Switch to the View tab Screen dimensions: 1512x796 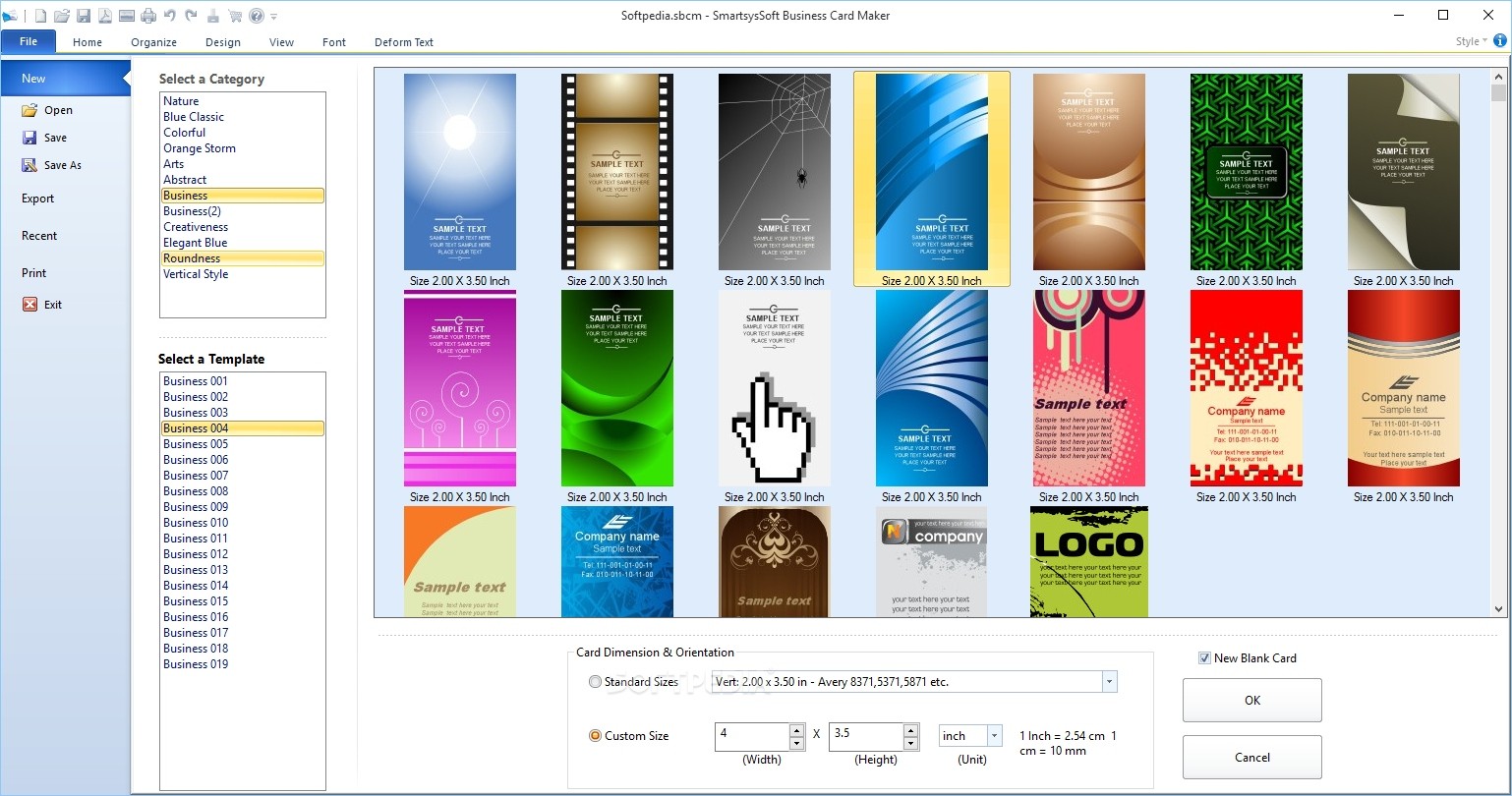click(281, 42)
